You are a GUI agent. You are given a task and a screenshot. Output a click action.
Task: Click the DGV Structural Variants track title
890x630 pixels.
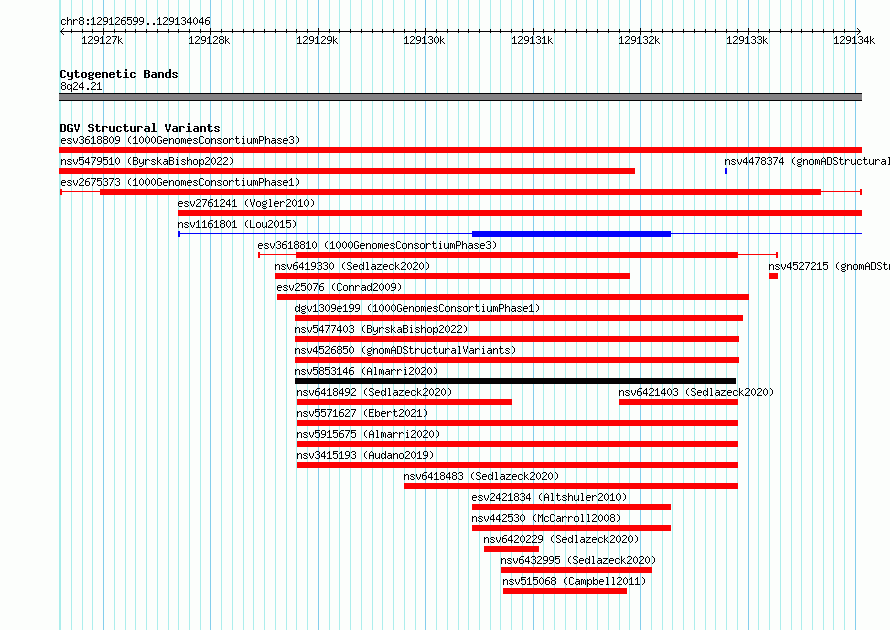140,128
